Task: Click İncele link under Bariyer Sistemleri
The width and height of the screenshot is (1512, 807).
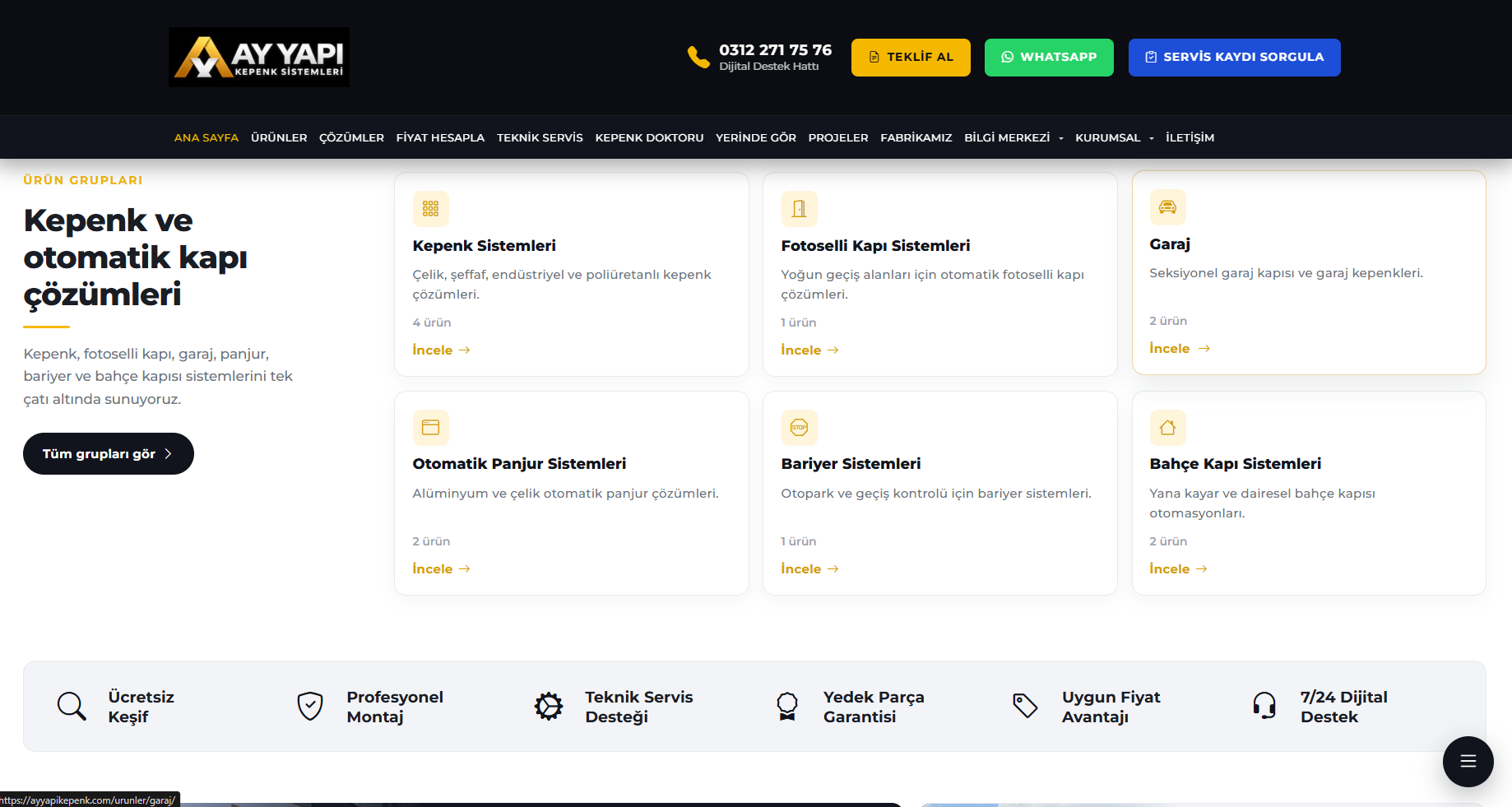Action: (x=809, y=569)
